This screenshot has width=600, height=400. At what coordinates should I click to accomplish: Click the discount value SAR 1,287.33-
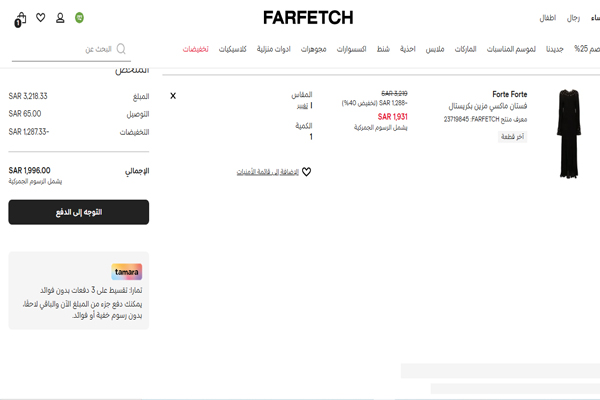click(29, 132)
